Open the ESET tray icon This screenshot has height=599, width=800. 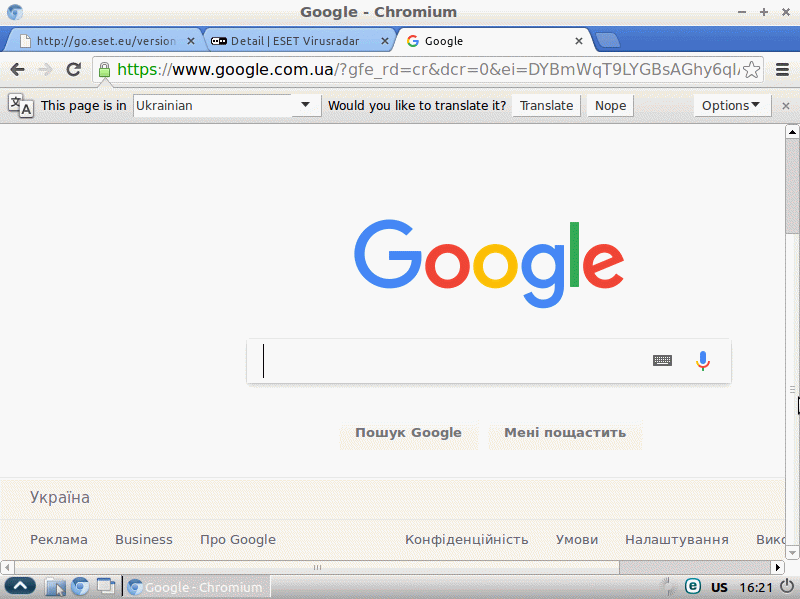[692, 586]
